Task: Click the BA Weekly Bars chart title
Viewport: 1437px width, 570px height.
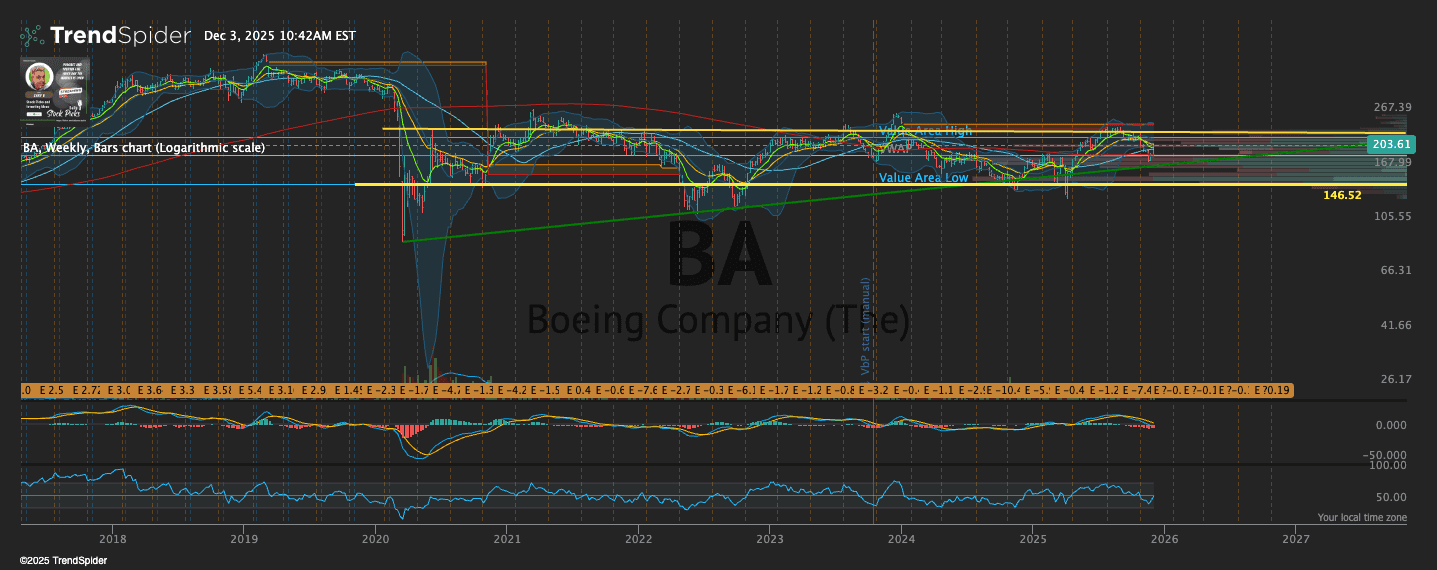Action: (x=144, y=148)
